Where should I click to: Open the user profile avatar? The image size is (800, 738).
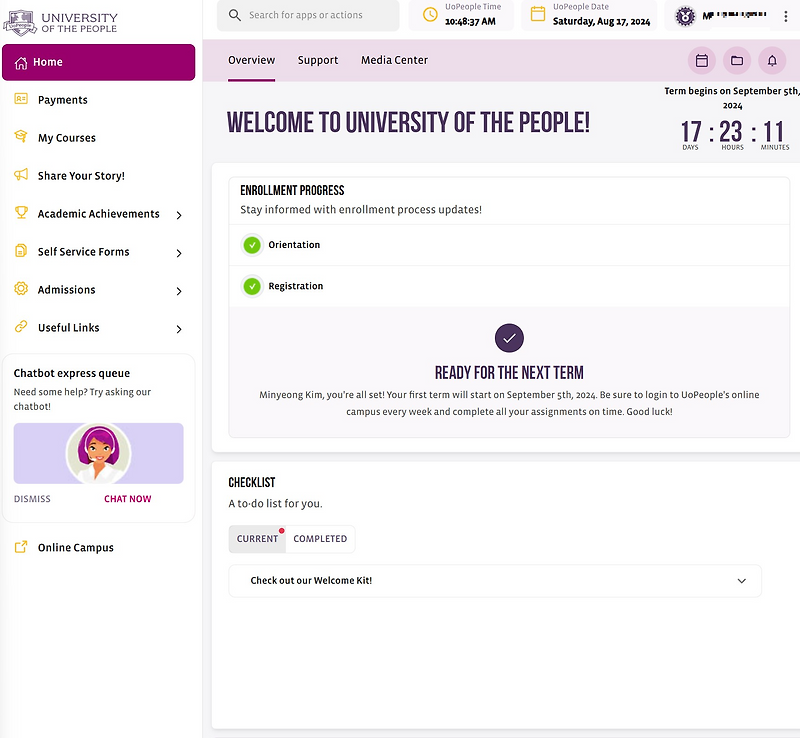[x=685, y=16]
